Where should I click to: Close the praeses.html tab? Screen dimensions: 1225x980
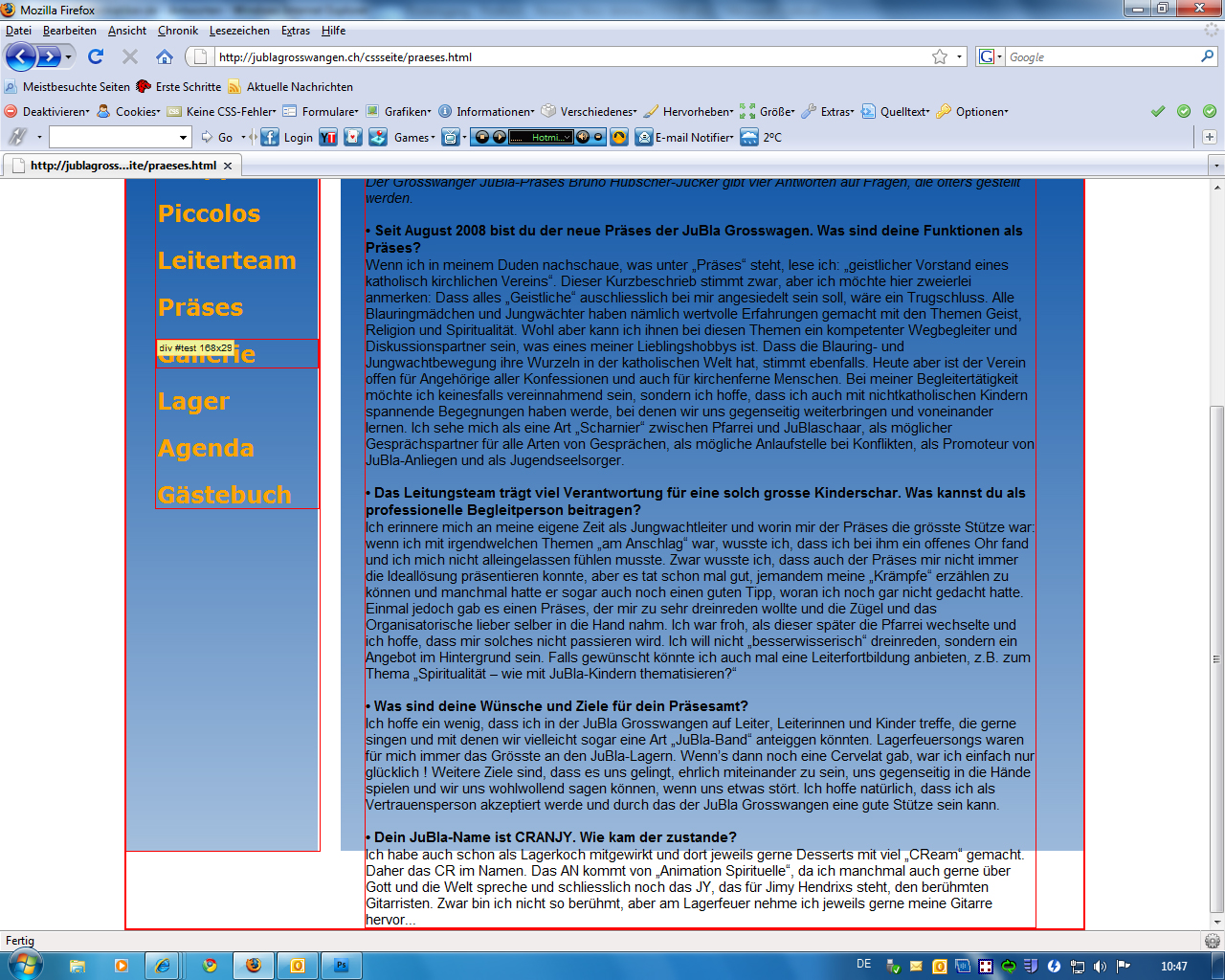pos(228,166)
